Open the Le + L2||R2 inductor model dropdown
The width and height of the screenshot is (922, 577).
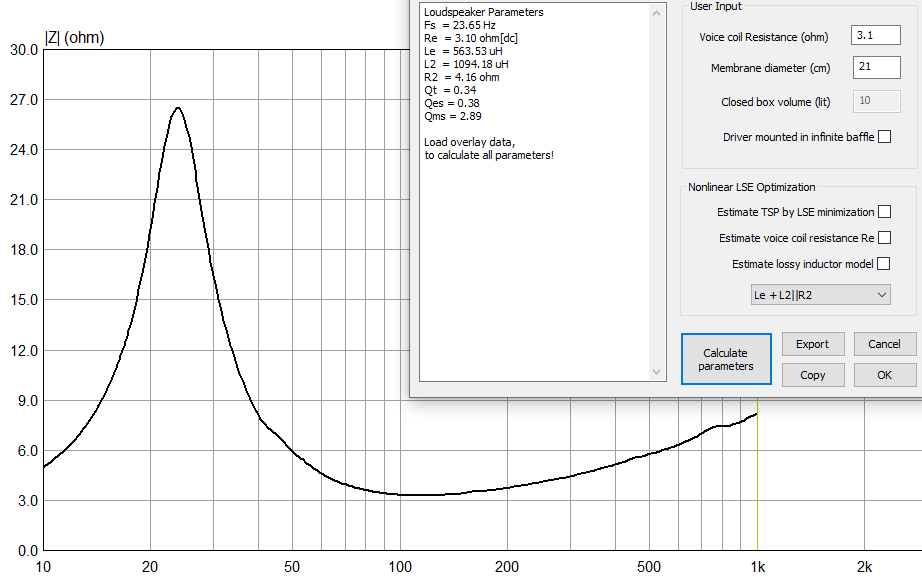click(820, 295)
